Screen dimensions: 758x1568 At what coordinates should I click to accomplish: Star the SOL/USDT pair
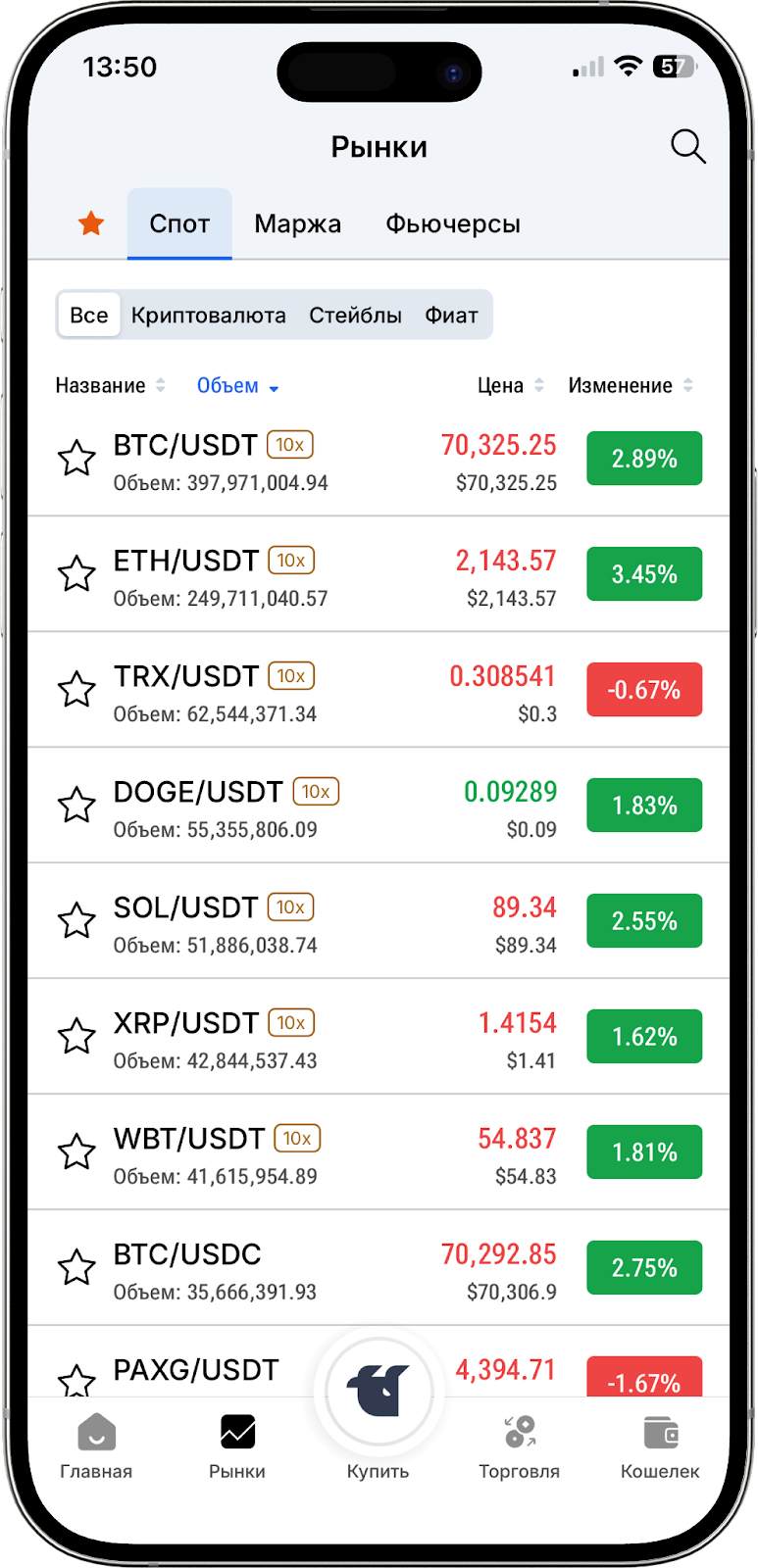coord(76,921)
